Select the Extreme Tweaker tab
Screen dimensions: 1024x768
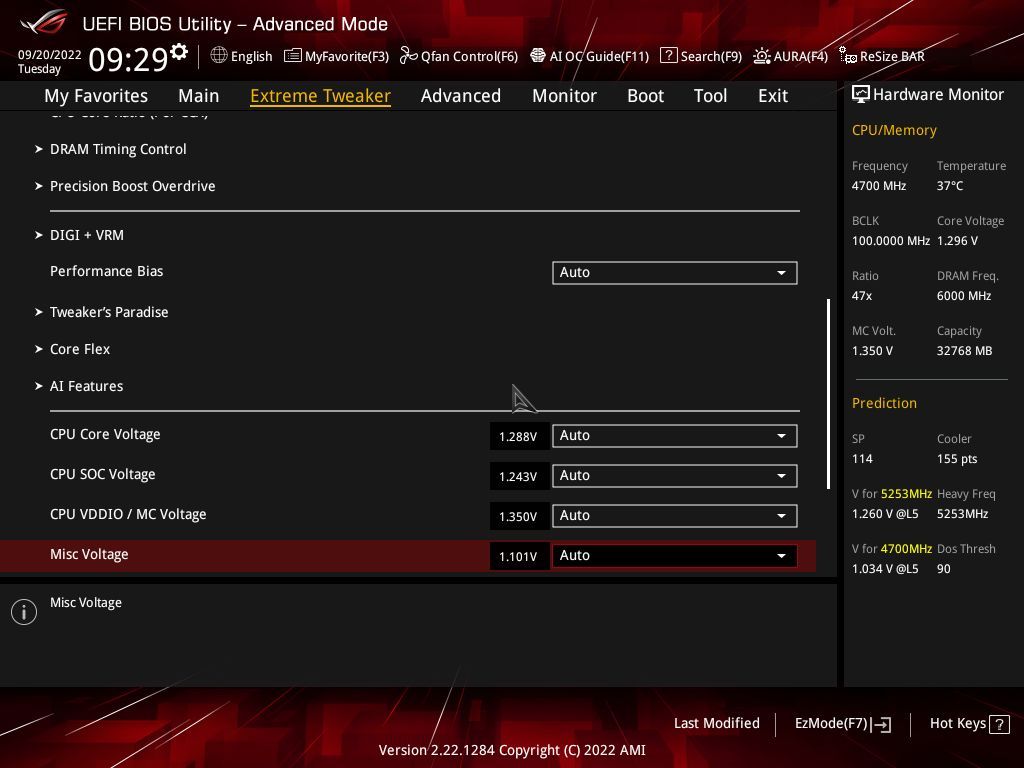click(x=320, y=95)
